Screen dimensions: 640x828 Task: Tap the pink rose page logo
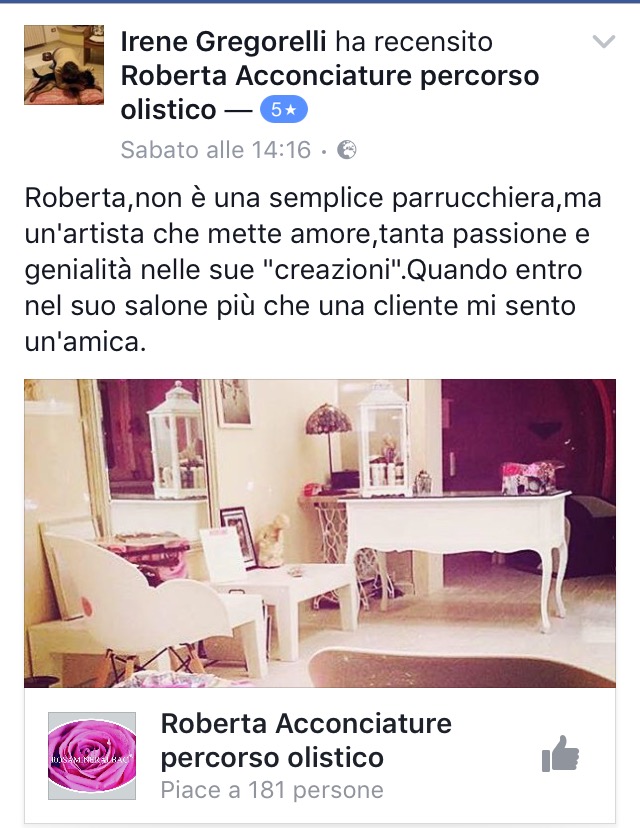coord(92,756)
